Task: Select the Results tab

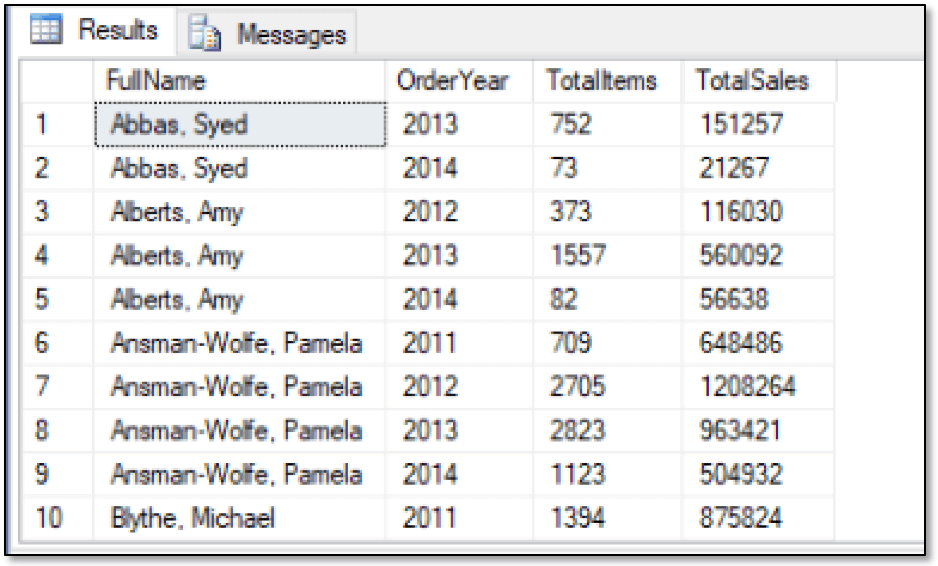Action: [94, 30]
